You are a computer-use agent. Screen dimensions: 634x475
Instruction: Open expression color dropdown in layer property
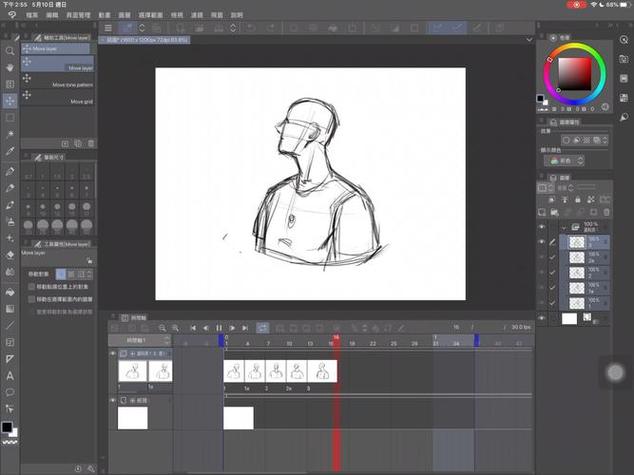(x=566, y=161)
